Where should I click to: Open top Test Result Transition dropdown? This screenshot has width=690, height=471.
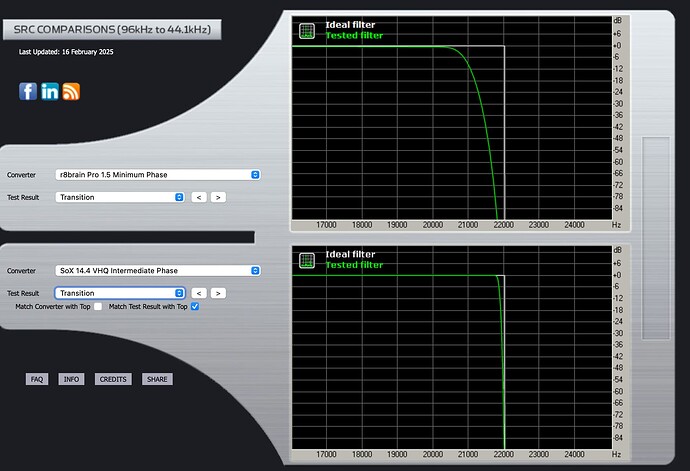click(120, 197)
